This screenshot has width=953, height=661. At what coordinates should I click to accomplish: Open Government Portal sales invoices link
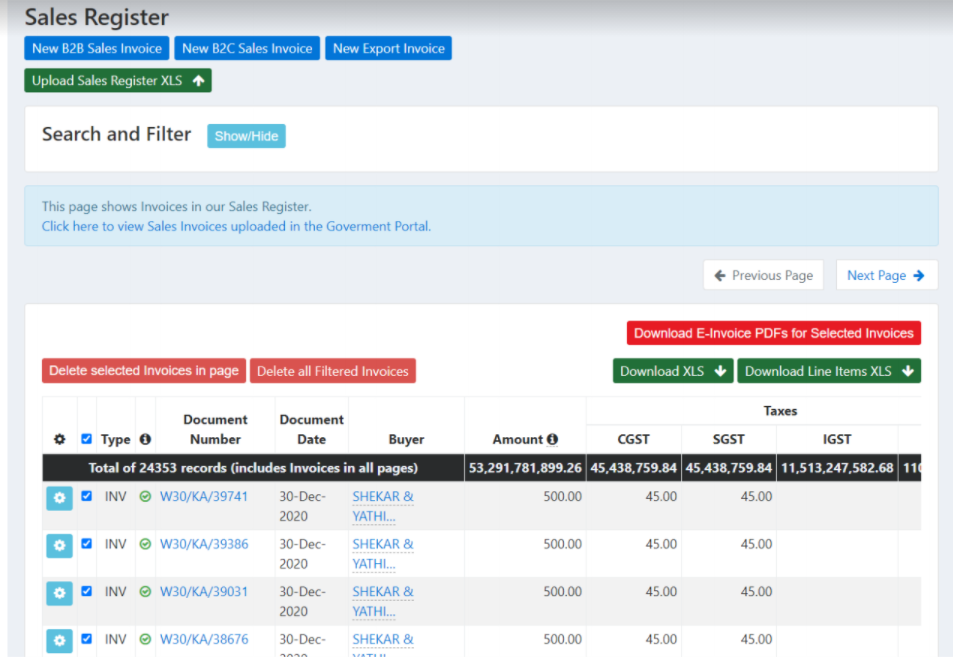coord(236,227)
